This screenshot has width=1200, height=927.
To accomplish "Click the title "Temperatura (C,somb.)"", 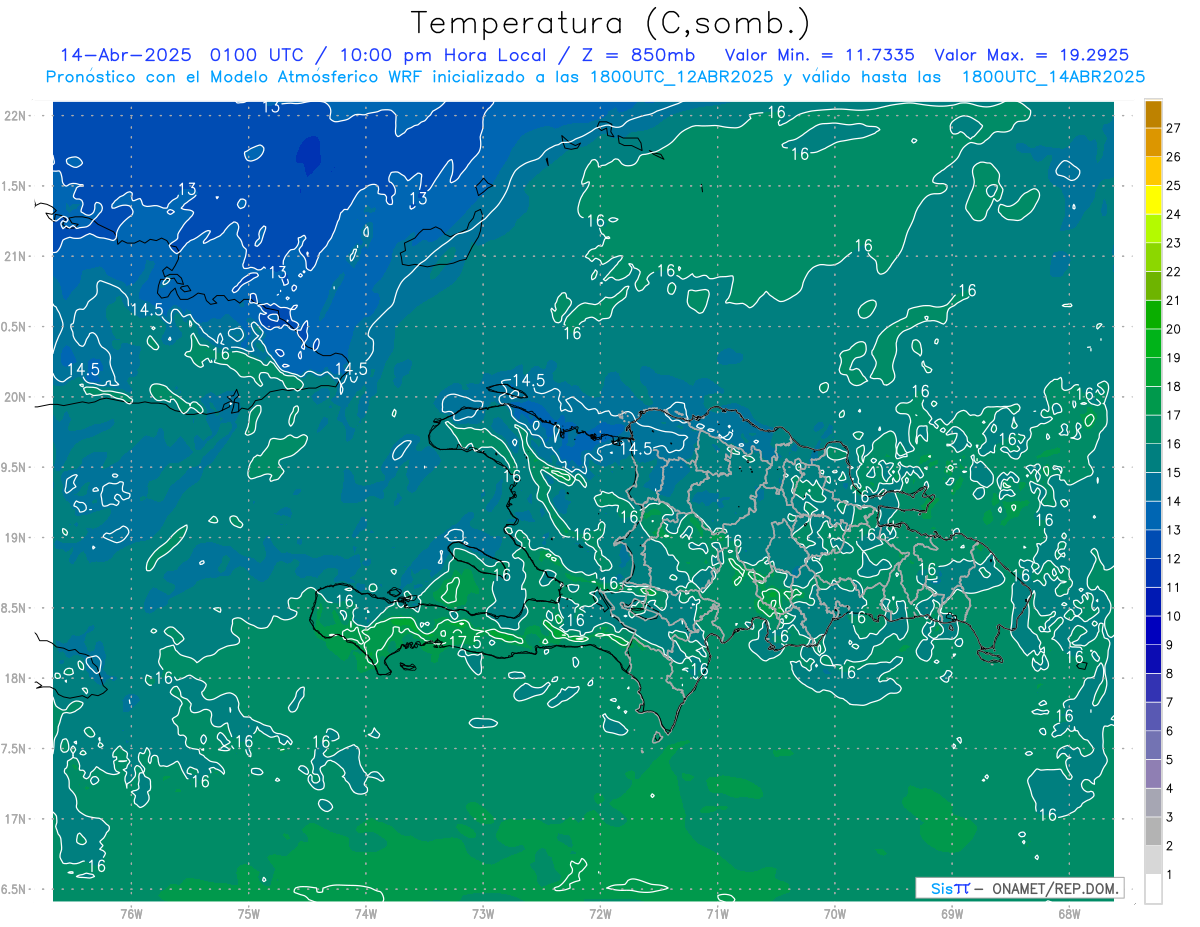I will 611,24.
